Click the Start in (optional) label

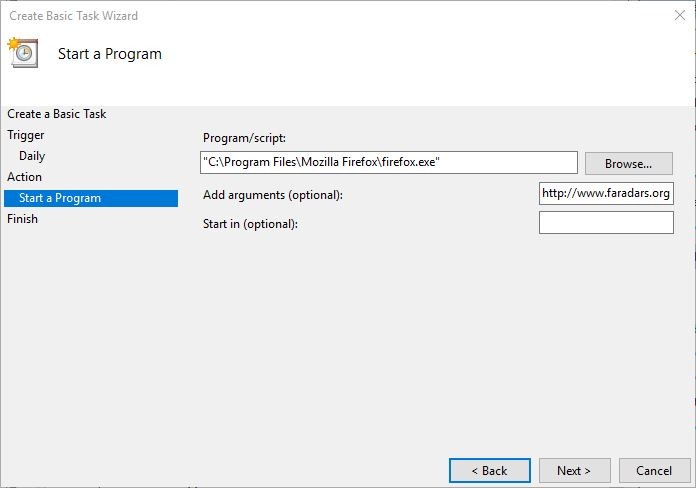(250, 224)
